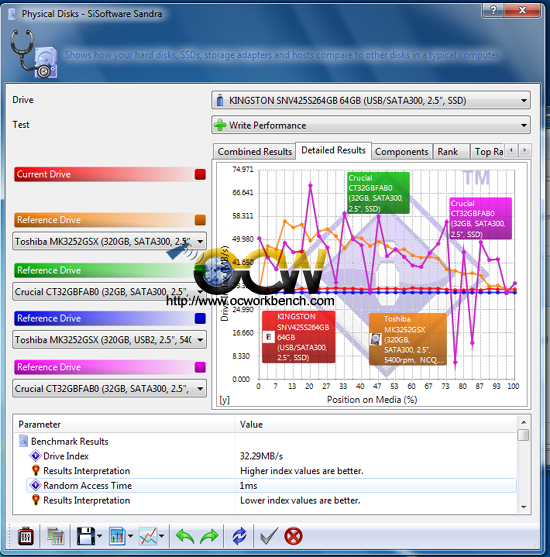The image size is (550, 557).
Task: Click the red Cancel X icon
Action: point(293,536)
